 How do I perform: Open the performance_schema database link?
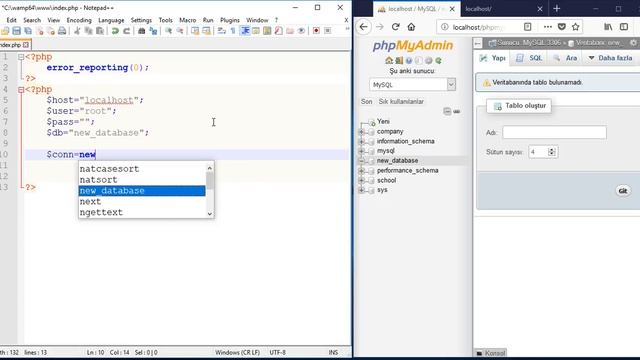(x=407, y=171)
